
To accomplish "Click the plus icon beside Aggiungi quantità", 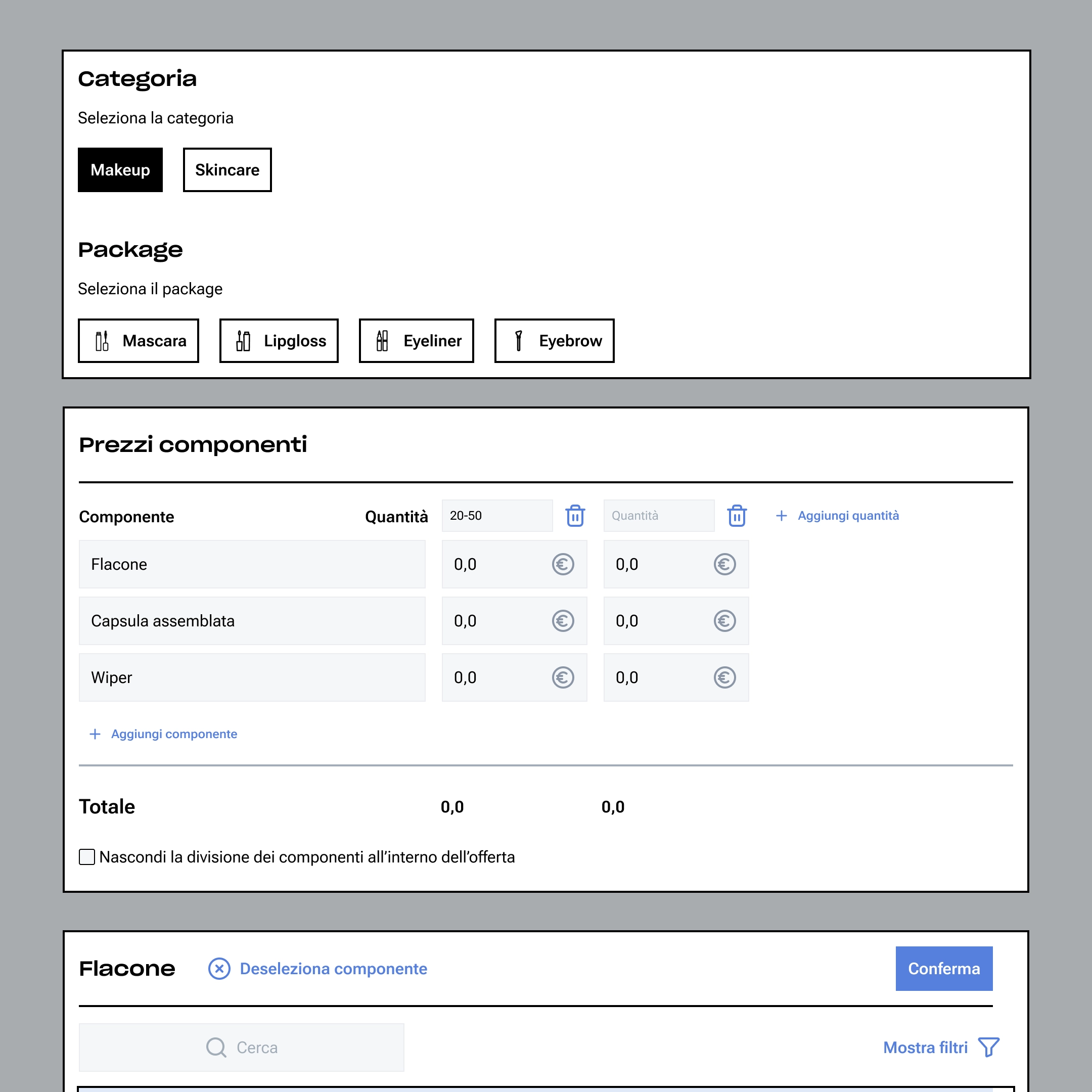I will [782, 516].
